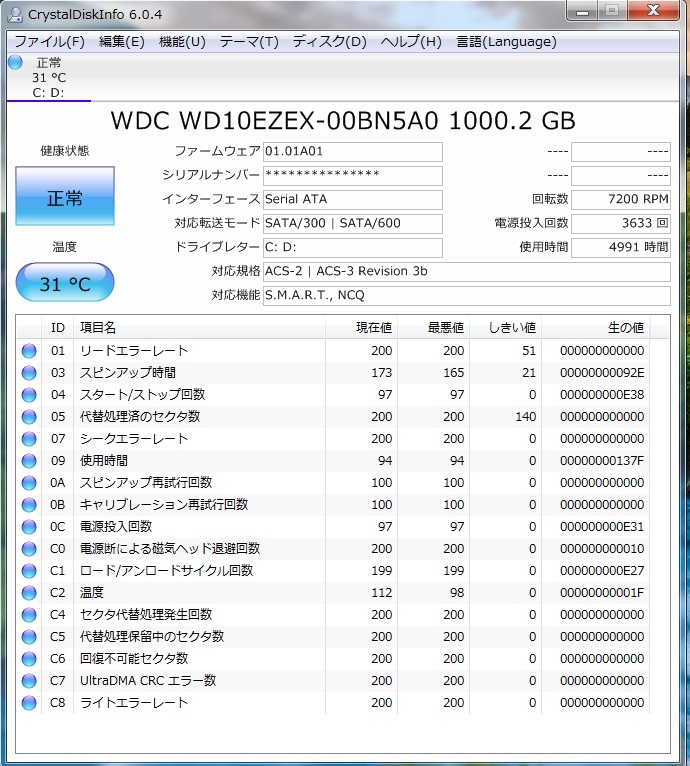Screen dimensions: 690x766
Task: Click the Serial ATA interface field
Action: tap(353, 199)
